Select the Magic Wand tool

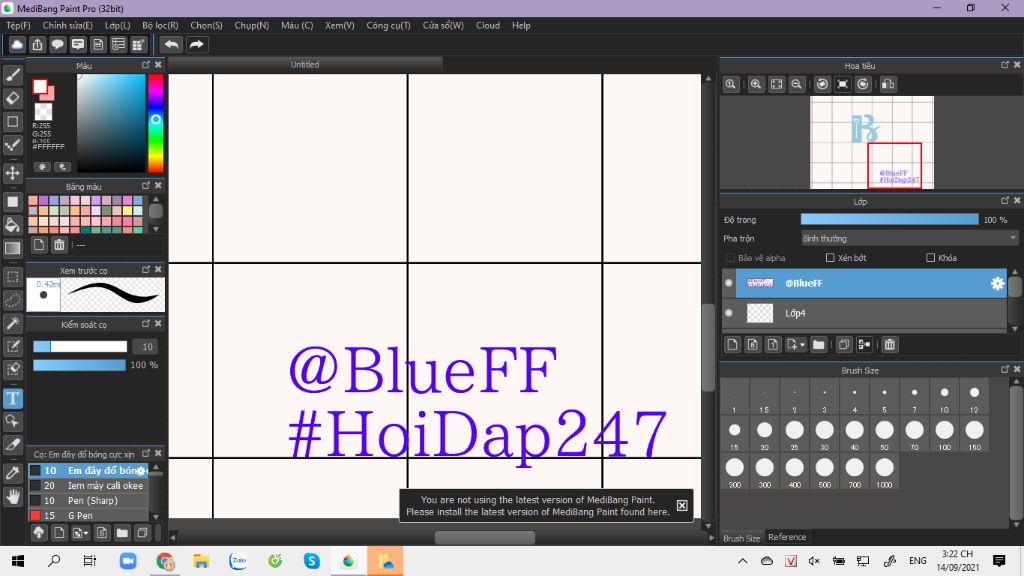[x=12, y=323]
